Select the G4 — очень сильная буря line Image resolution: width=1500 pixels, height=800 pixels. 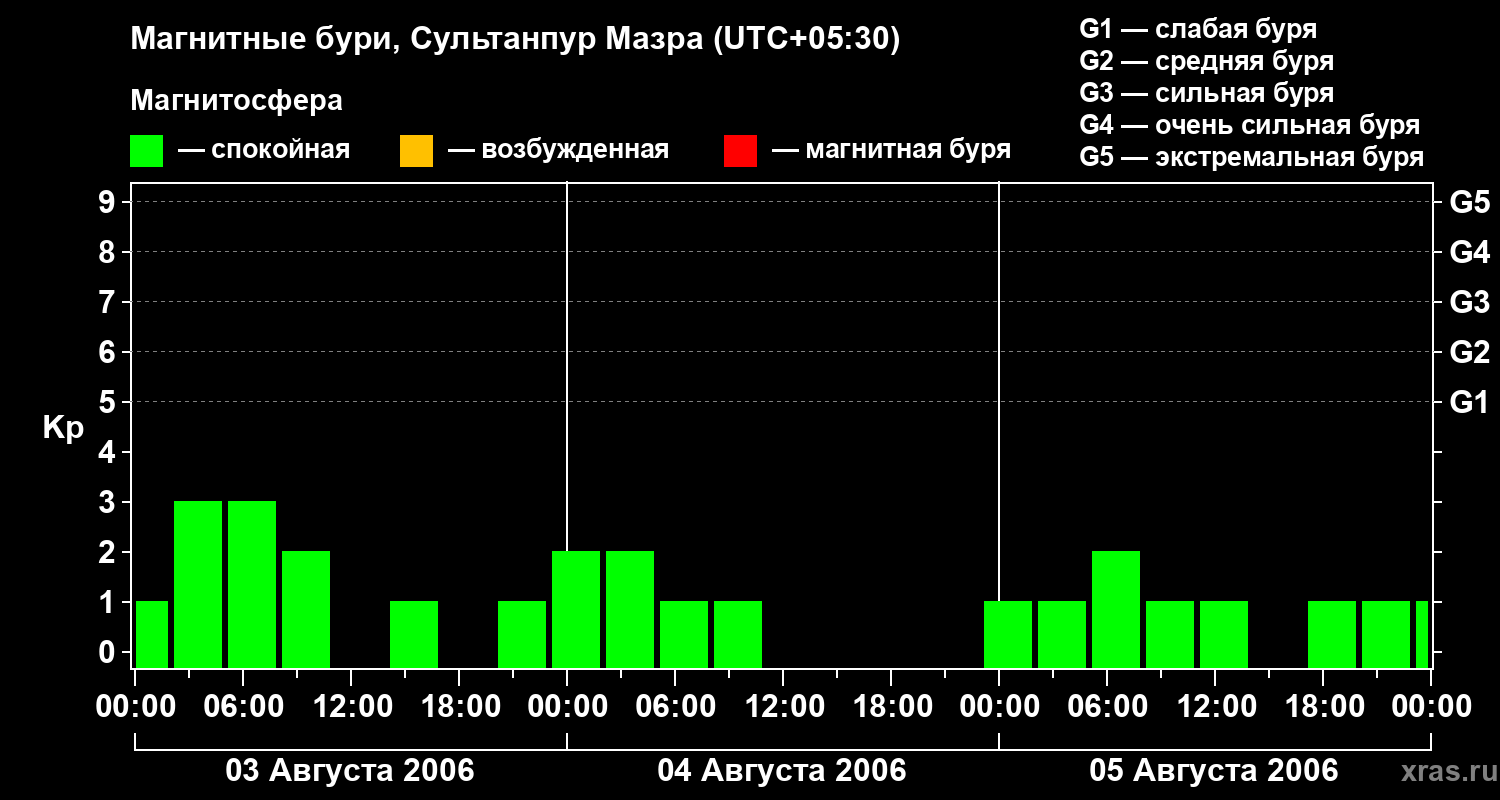point(1250,125)
